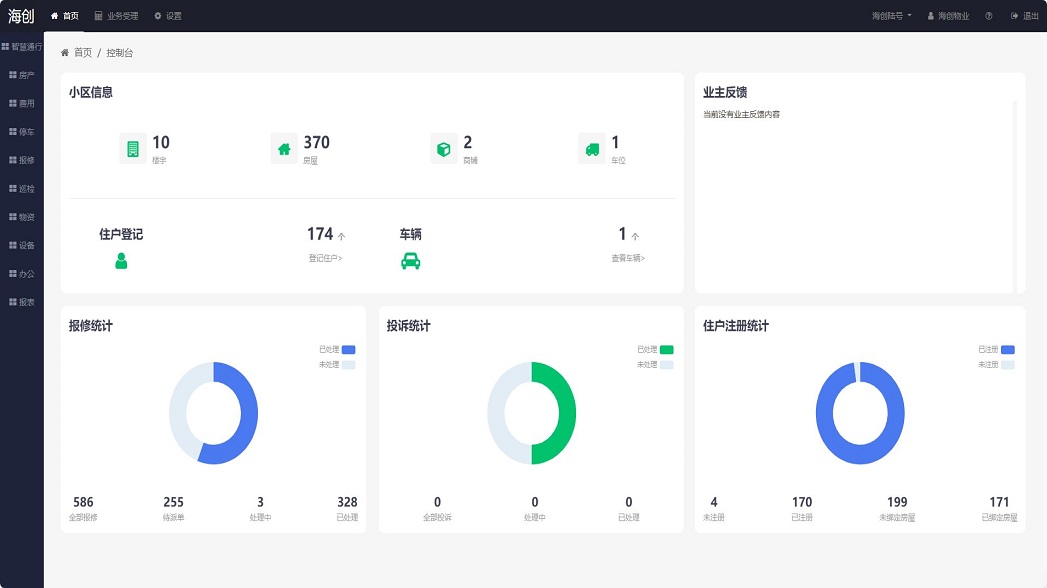This screenshot has height=588, width=1047.
Task: Expand 房产 in the left sidebar
Action: [x=21, y=75]
